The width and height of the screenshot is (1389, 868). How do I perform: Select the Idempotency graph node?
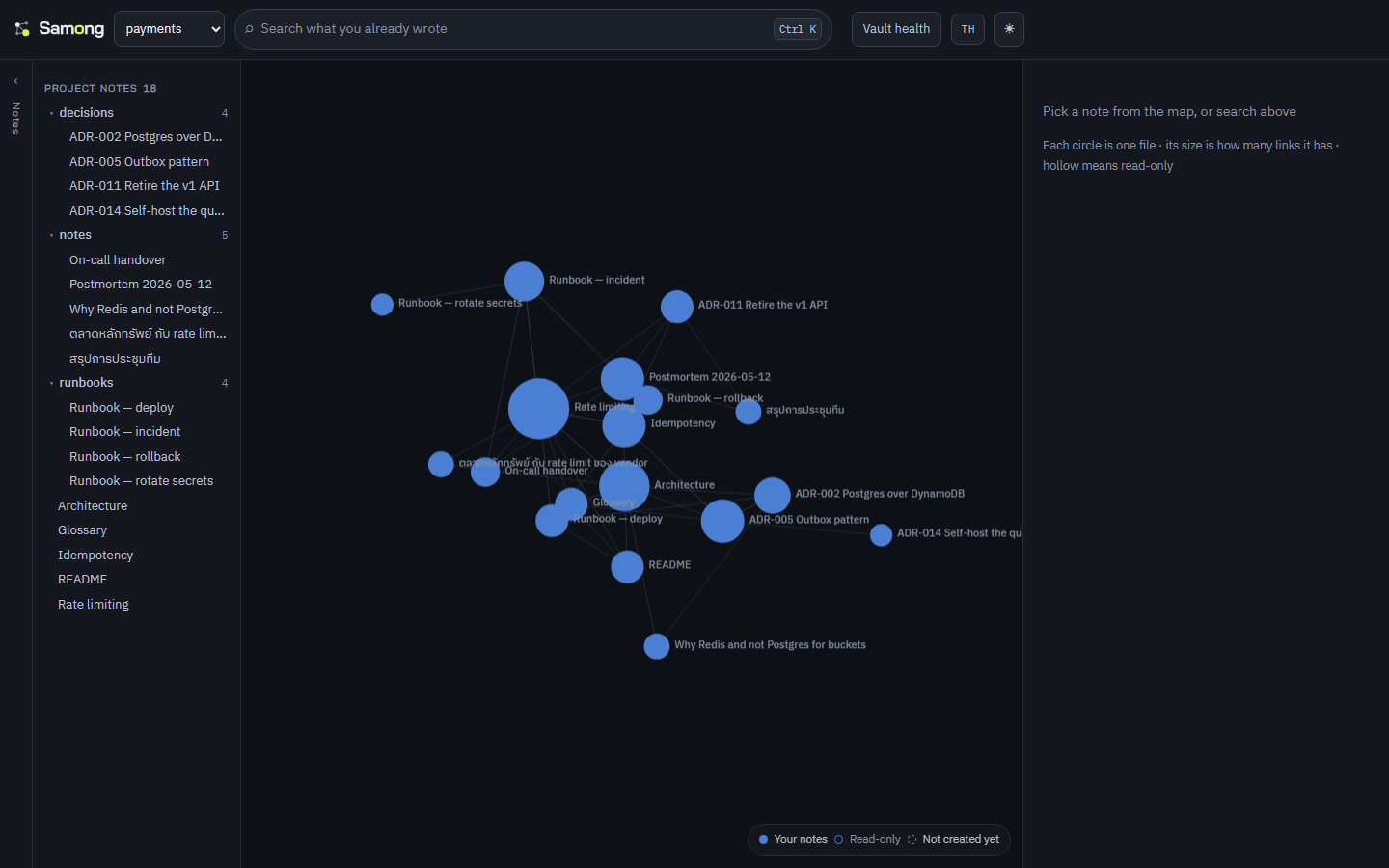point(624,426)
